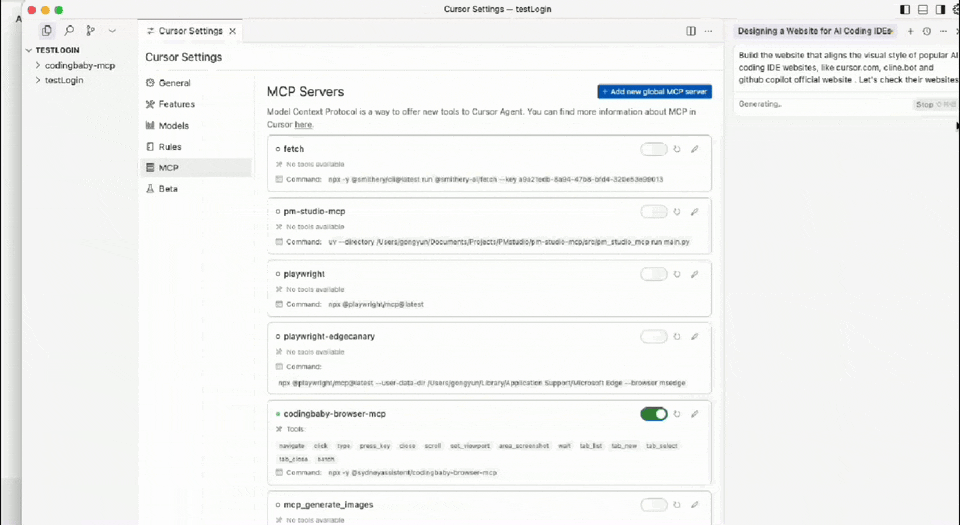Click the set_viewport tool chip
Image resolution: width=960 pixels, height=525 pixels.
tap(470, 446)
